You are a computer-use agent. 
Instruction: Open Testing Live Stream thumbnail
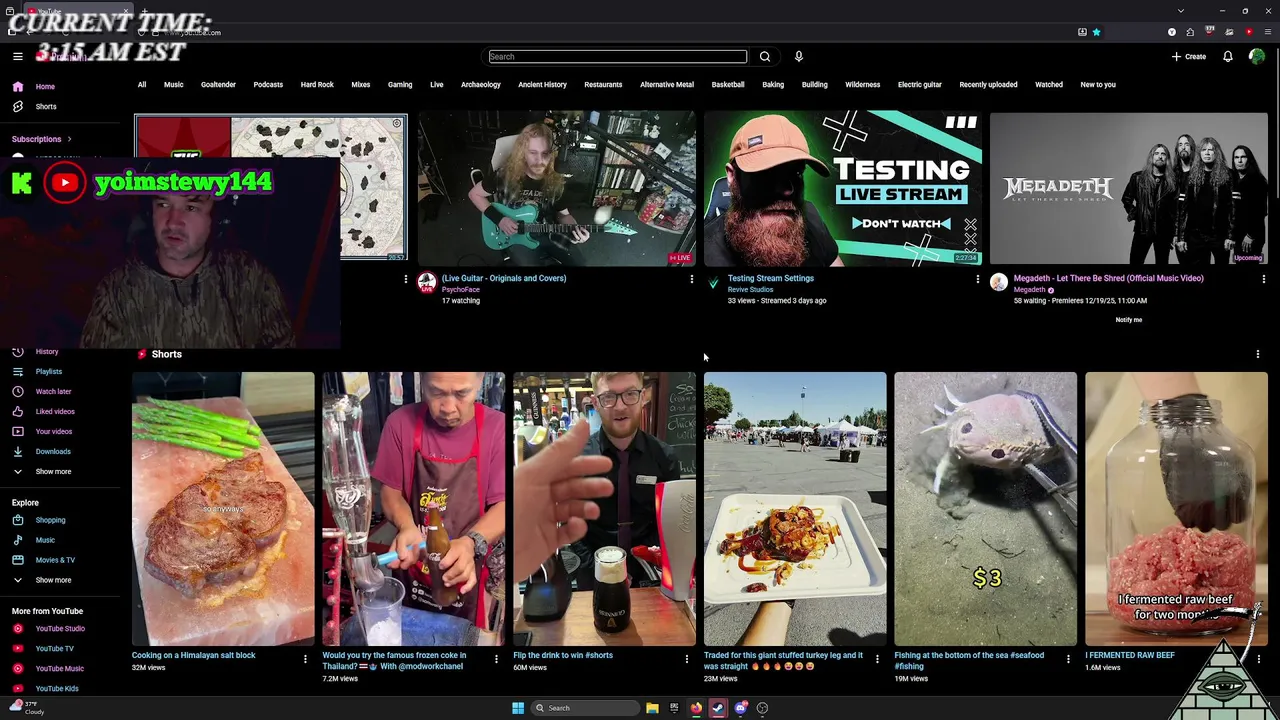point(843,188)
